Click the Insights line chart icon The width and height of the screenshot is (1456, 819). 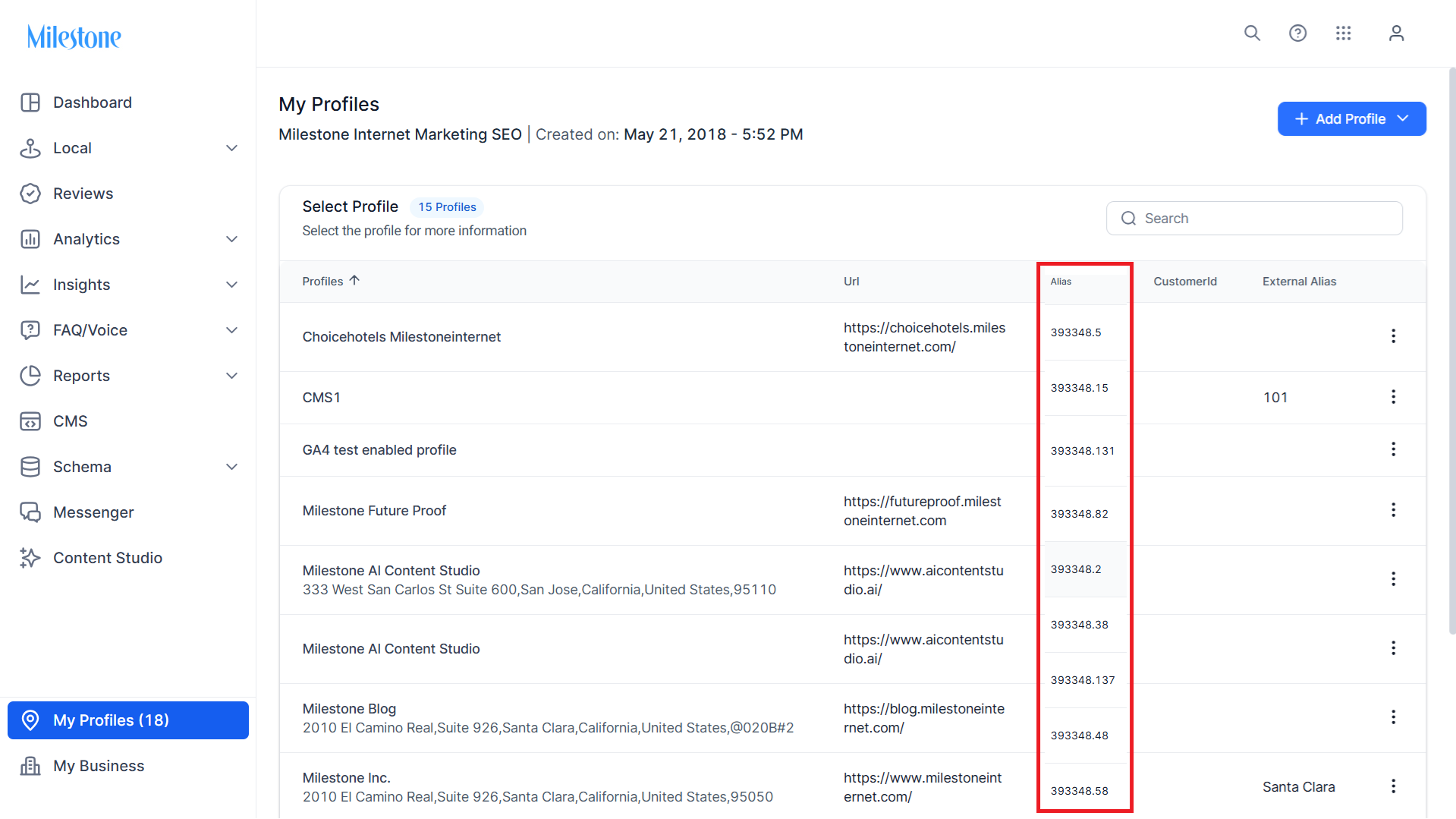[x=30, y=285]
